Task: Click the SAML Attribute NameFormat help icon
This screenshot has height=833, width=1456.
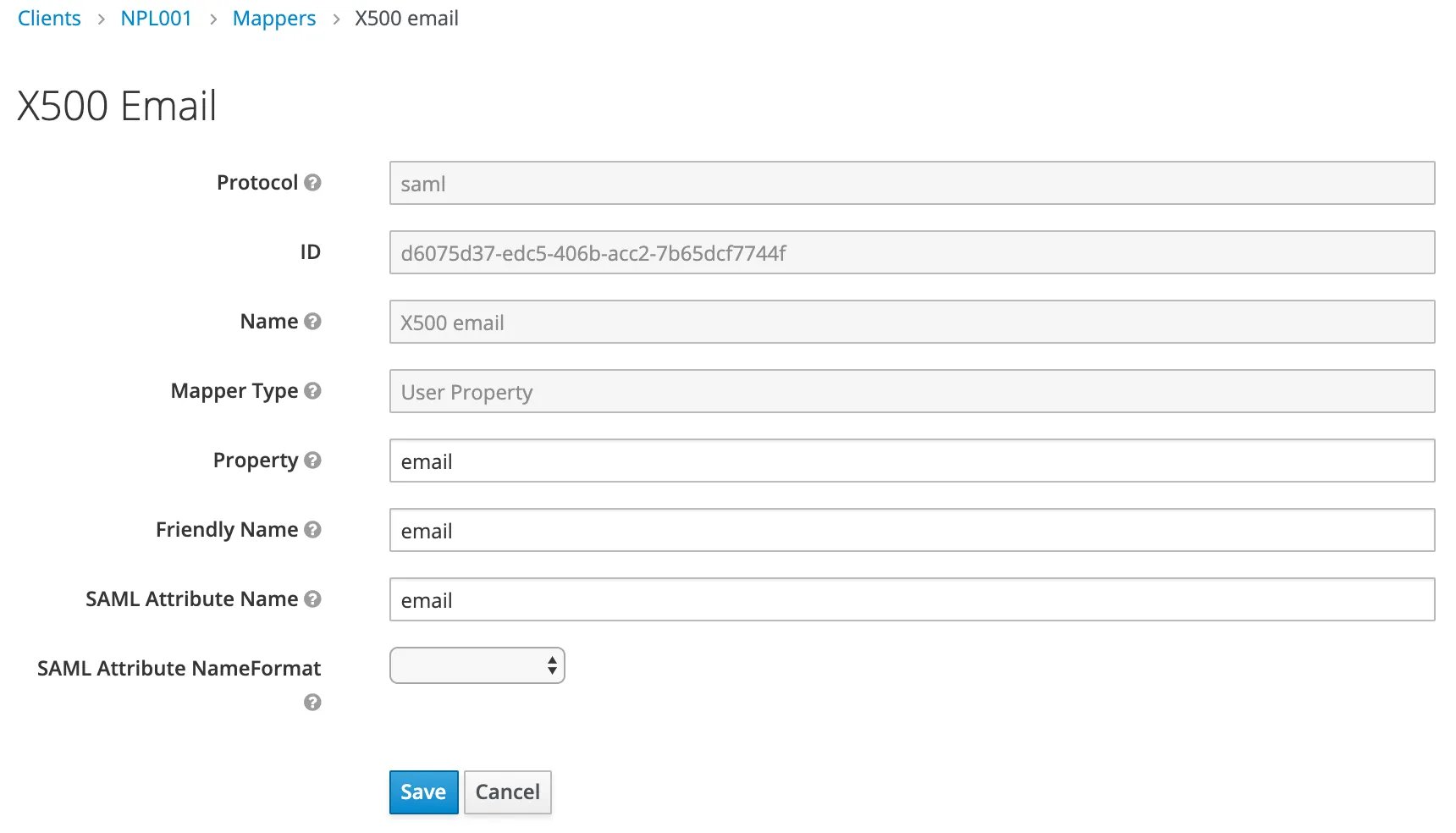Action: [x=312, y=703]
